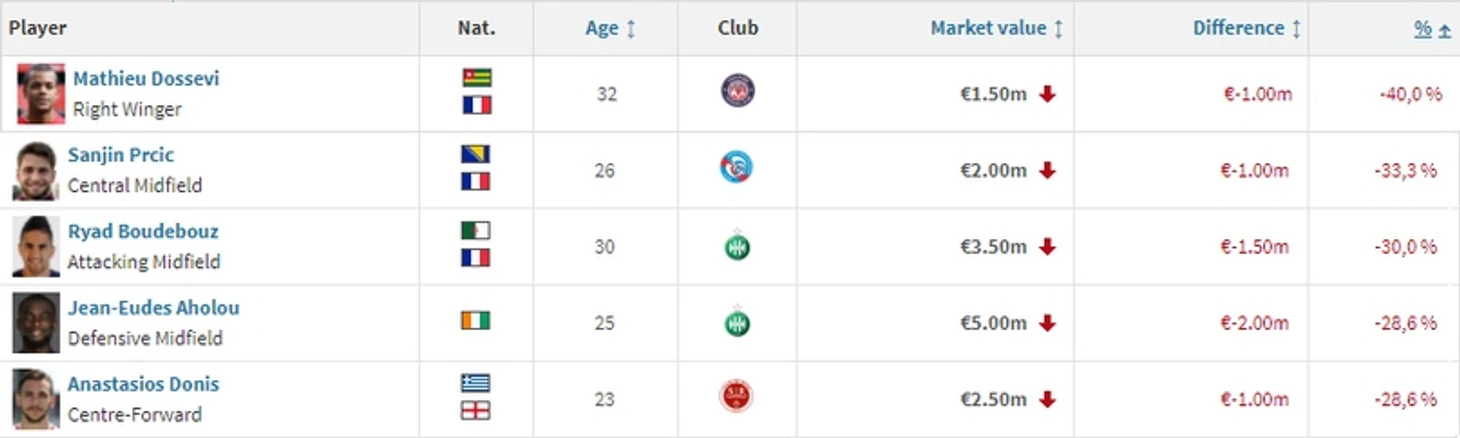The width and height of the screenshot is (1460, 438).
Task: Open Jean-Eudes Aholou profile link
Action: tap(154, 308)
